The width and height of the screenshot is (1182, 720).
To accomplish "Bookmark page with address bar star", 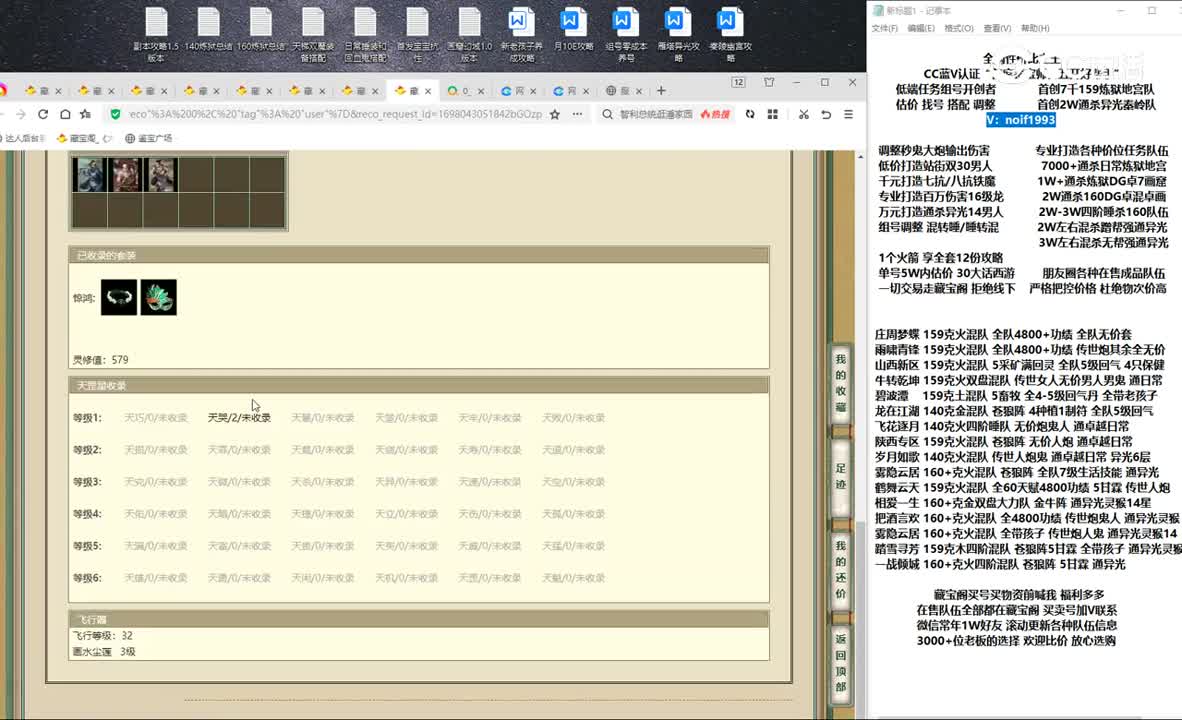I will pos(555,115).
